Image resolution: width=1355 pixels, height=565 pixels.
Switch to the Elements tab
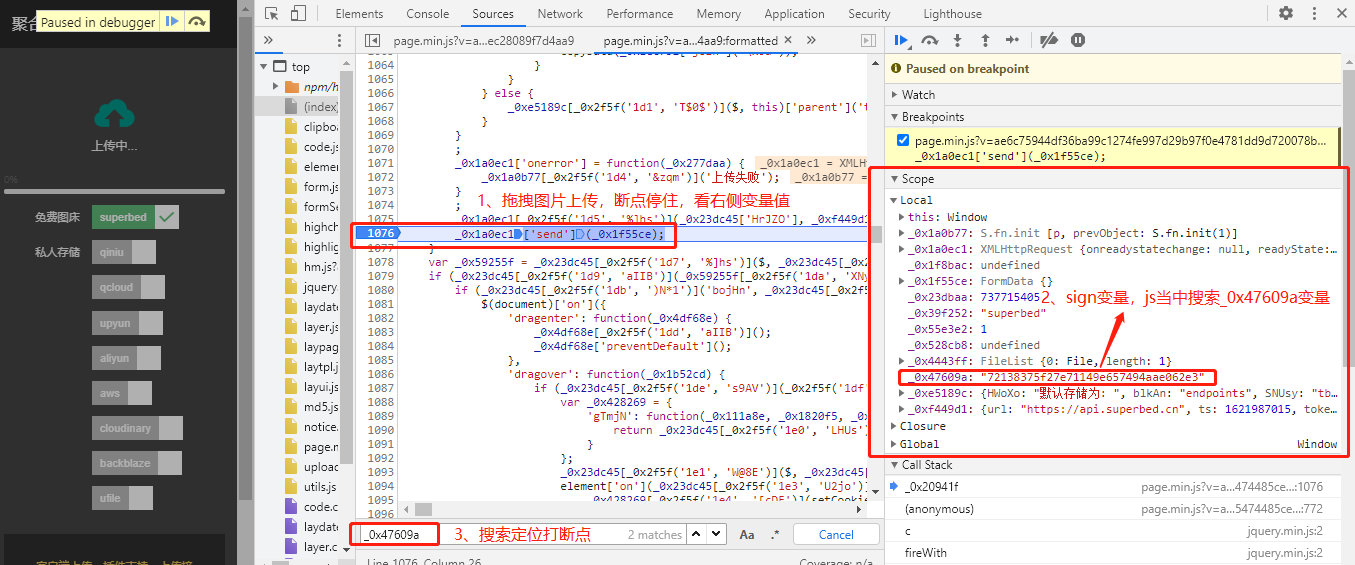tap(359, 14)
